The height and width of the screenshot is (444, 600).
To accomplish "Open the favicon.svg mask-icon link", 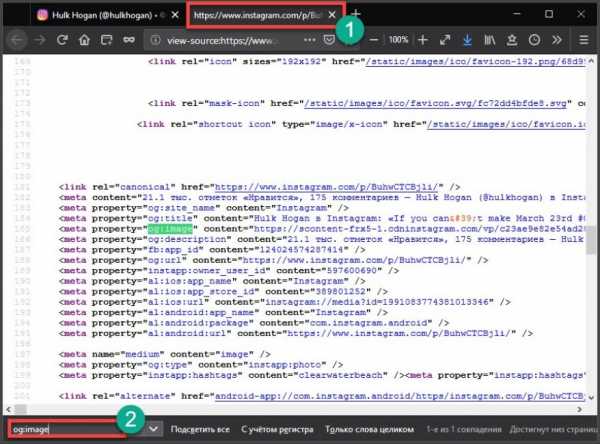I will pos(435,103).
